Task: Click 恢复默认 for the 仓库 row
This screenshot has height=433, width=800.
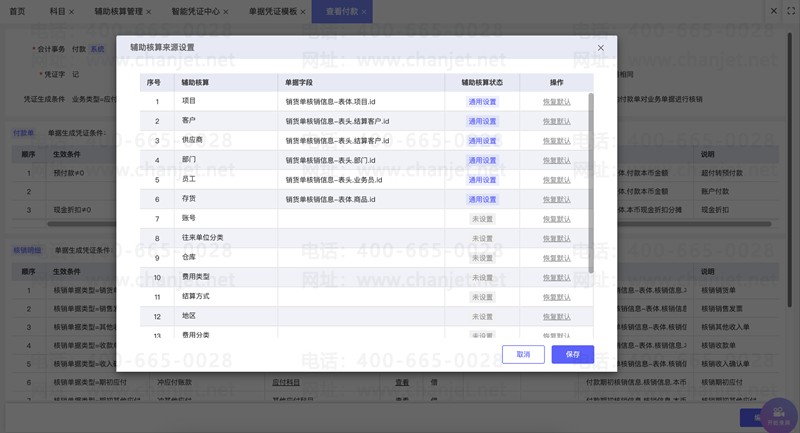Action: point(556,258)
